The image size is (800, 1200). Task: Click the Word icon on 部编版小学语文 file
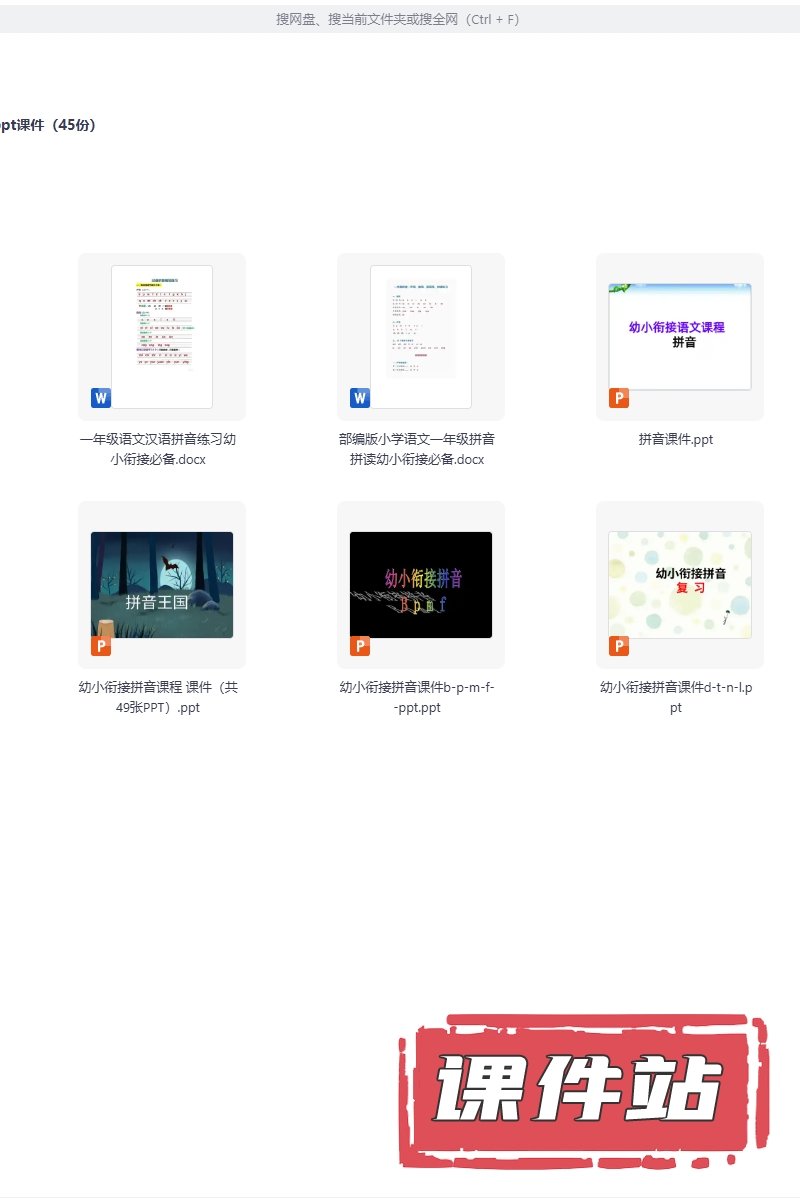click(x=360, y=398)
